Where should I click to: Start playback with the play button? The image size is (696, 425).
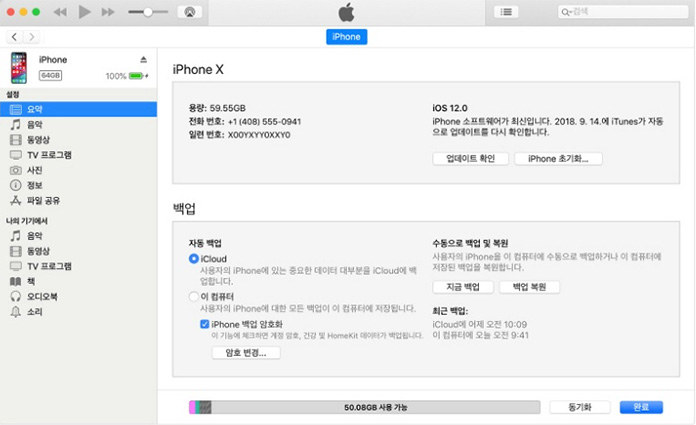(x=84, y=12)
